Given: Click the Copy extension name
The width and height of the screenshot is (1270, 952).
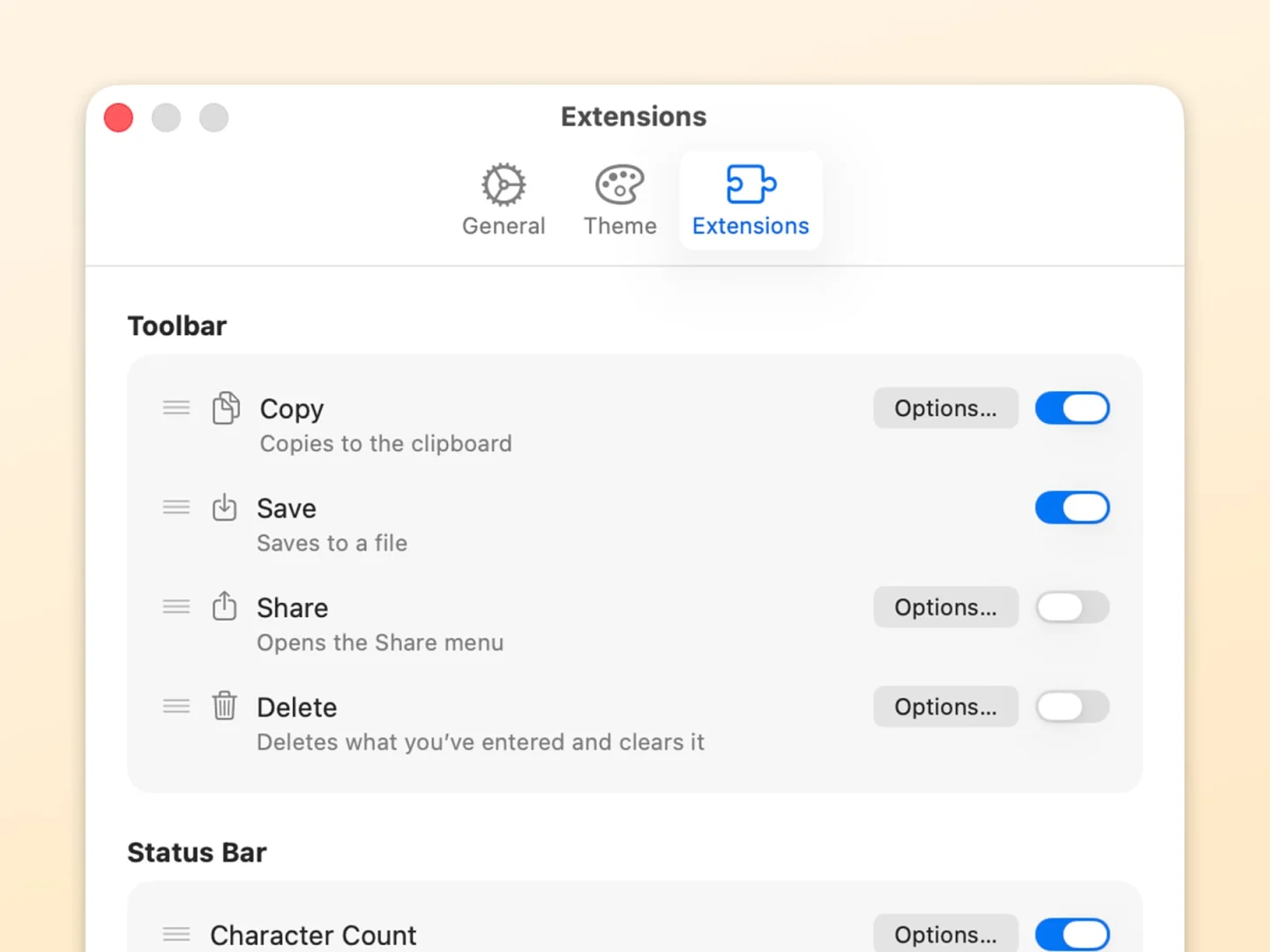Looking at the screenshot, I should tap(292, 409).
